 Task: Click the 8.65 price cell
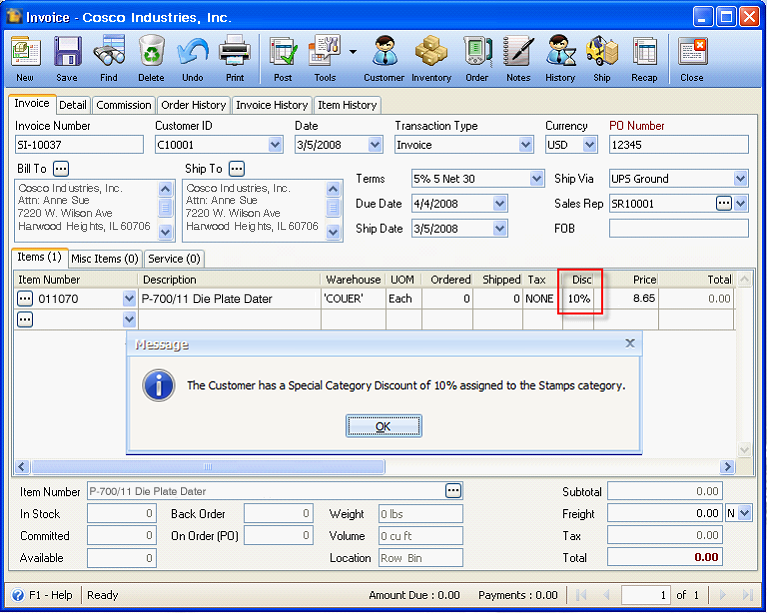pyautogui.click(x=626, y=299)
